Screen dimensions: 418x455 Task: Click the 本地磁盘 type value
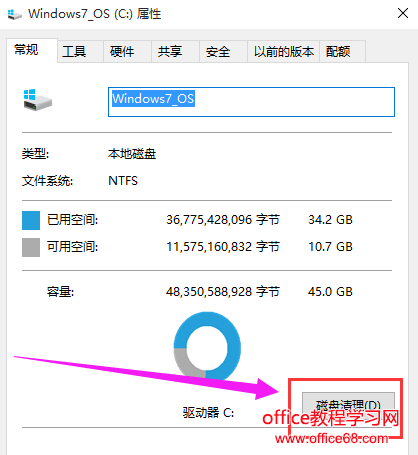coord(132,154)
